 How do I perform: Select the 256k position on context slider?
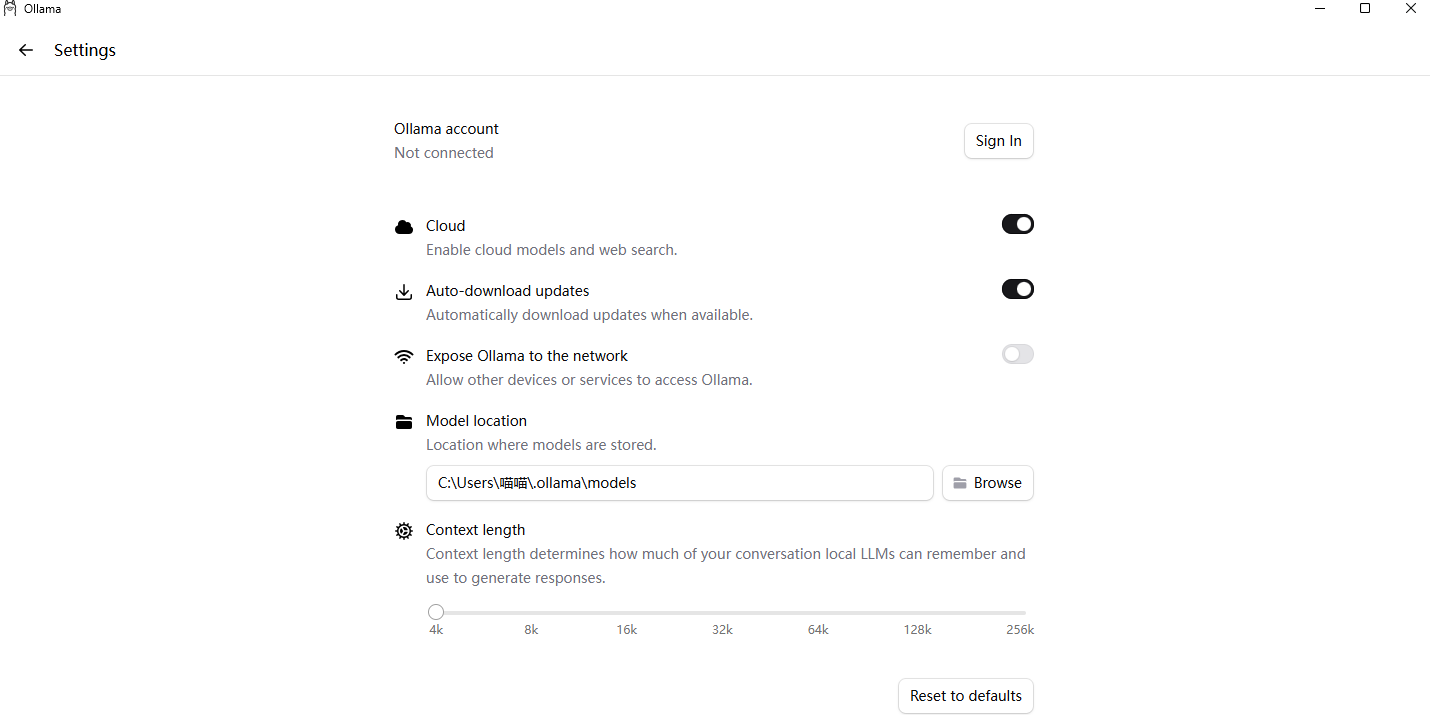pyautogui.click(x=1024, y=612)
